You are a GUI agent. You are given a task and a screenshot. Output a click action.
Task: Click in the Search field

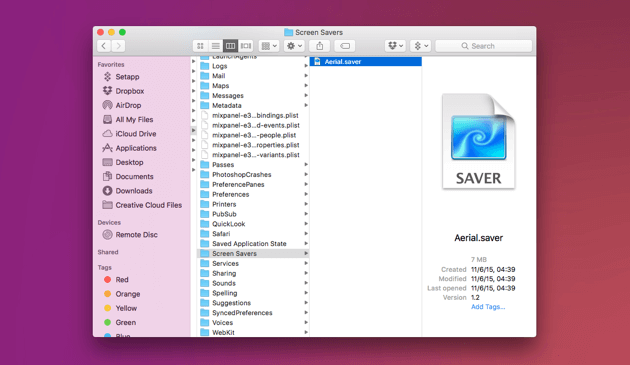pos(484,46)
